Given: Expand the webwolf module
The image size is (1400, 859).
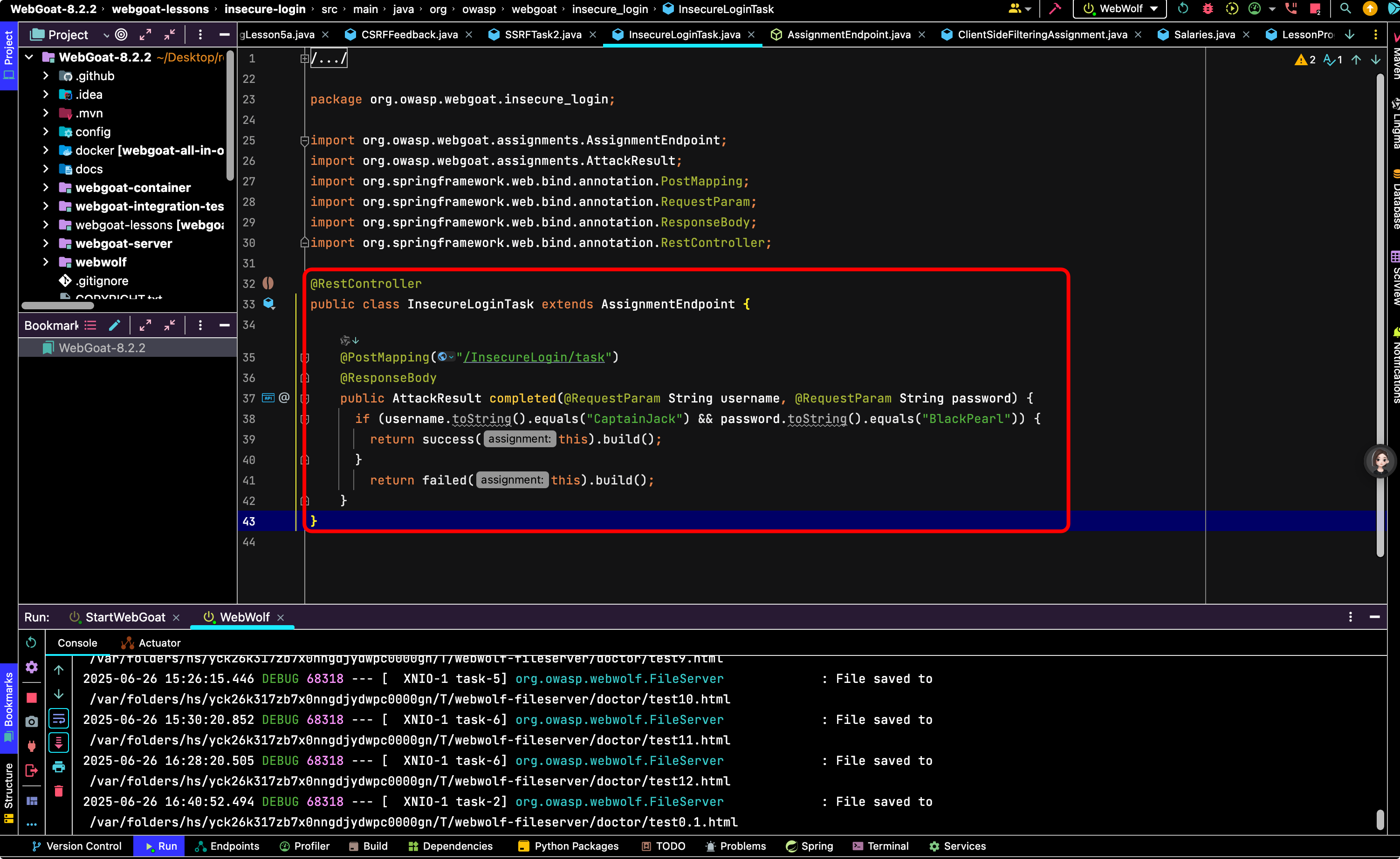Looking at the screenshot, I should (x=46, y=262).
